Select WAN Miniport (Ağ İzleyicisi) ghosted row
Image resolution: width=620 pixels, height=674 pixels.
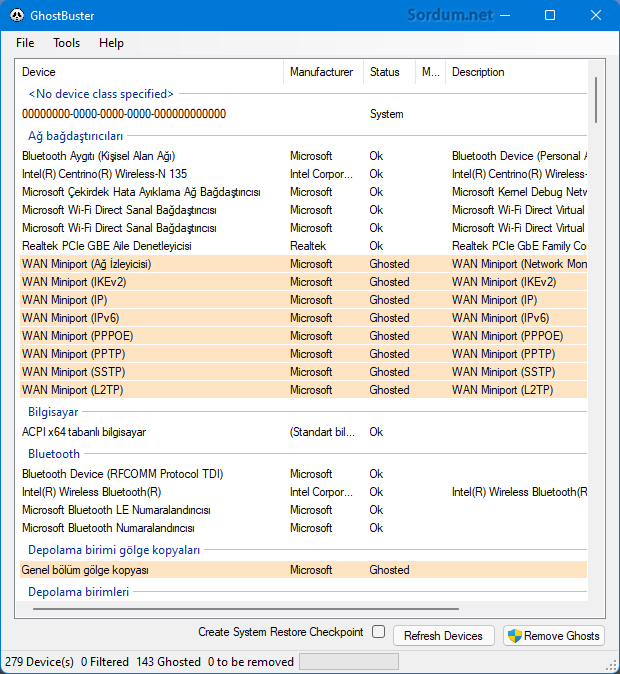coord(304,264)
